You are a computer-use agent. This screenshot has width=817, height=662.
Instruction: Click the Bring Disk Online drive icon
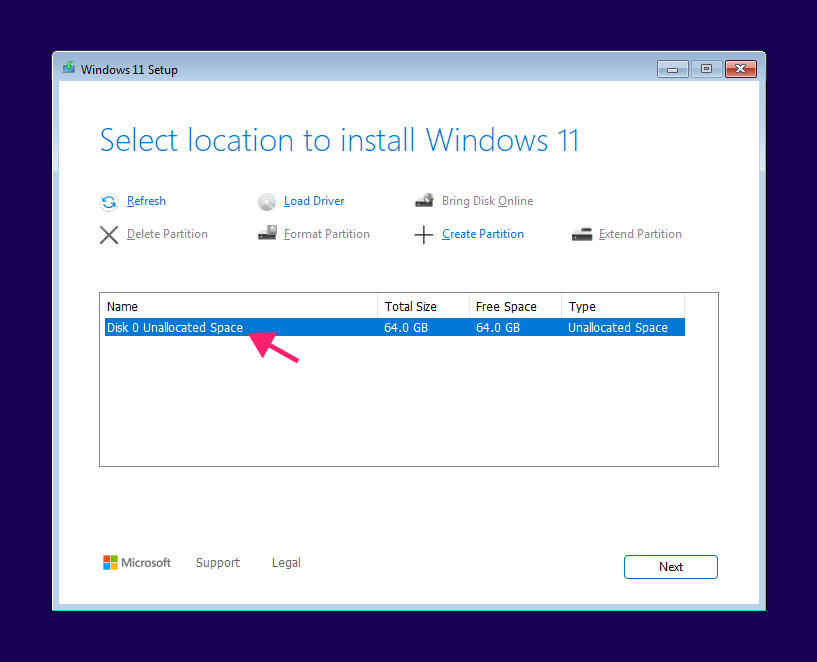point(424,201)
